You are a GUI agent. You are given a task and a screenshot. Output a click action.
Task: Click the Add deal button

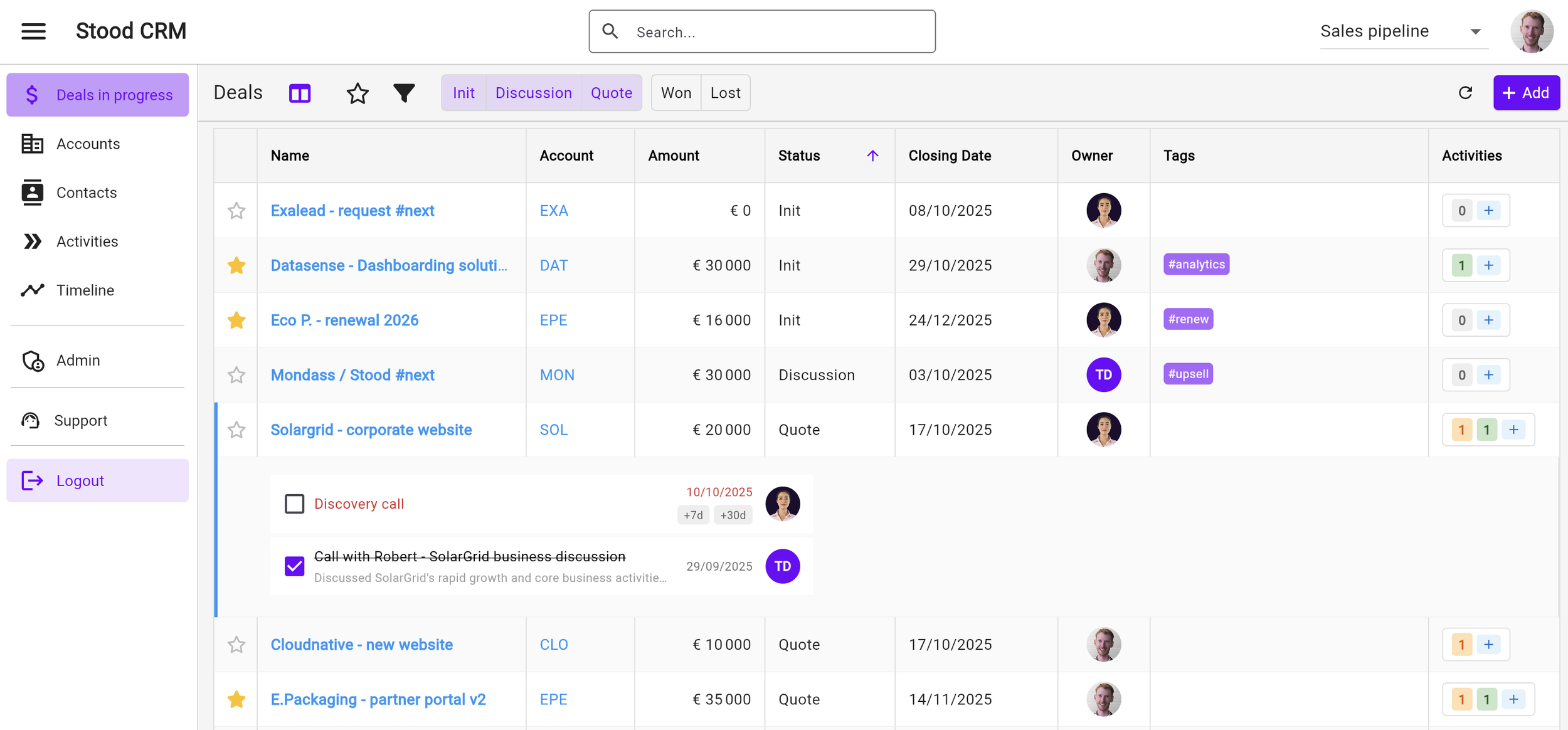tap(1526, 93)
